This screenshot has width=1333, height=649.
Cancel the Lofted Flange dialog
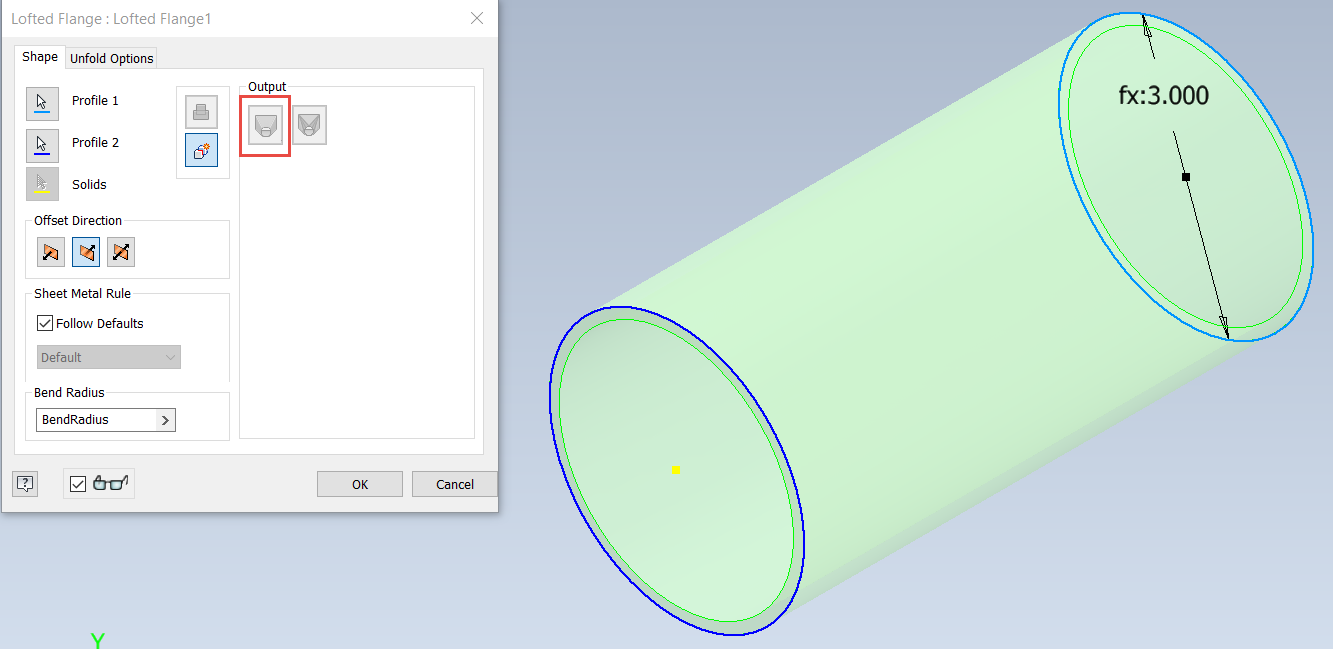coord(454,483)
